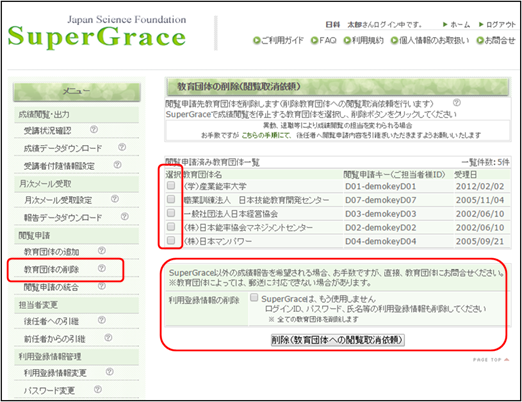This screenshot has width=522, height=402.
Task: Open パスワード変更 in the menu
Action: click(x=49, y=390)
